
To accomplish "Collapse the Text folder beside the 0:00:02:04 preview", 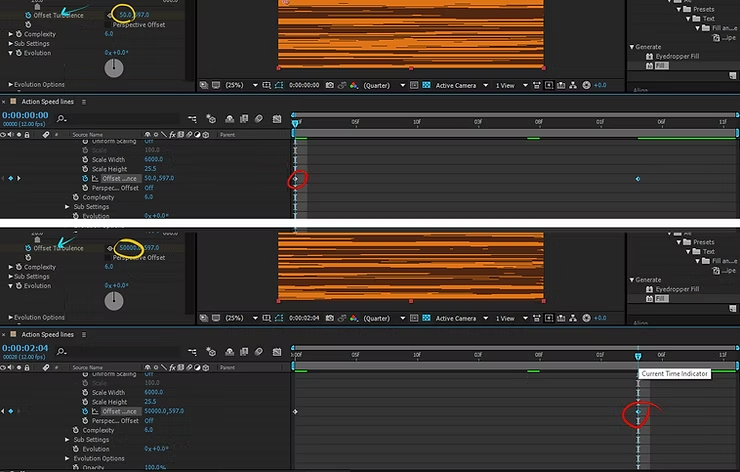I will pyautogui.click(x=688, y=252).
